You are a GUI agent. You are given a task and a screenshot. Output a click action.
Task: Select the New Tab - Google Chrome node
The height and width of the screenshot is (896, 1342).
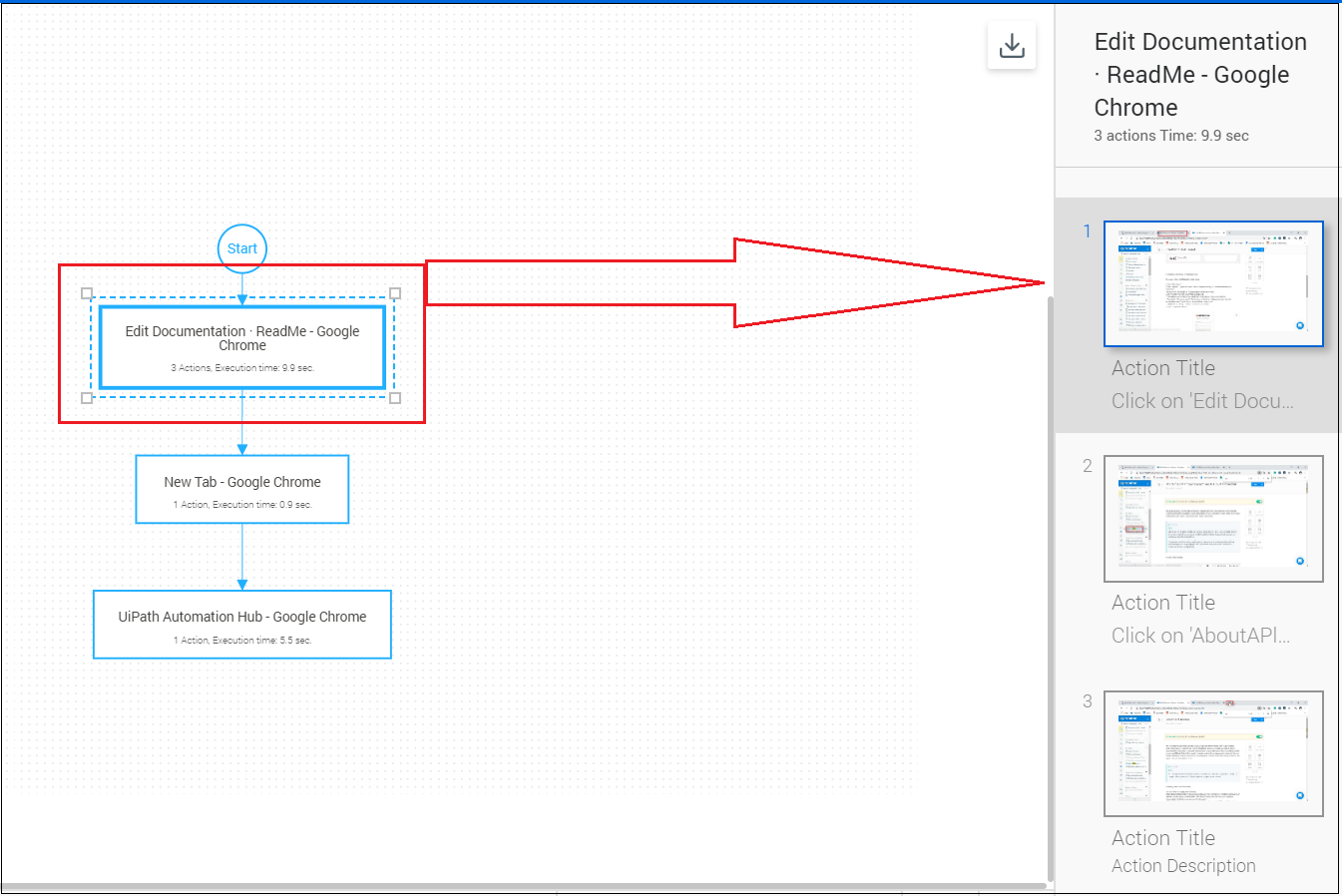pos(242,489)
